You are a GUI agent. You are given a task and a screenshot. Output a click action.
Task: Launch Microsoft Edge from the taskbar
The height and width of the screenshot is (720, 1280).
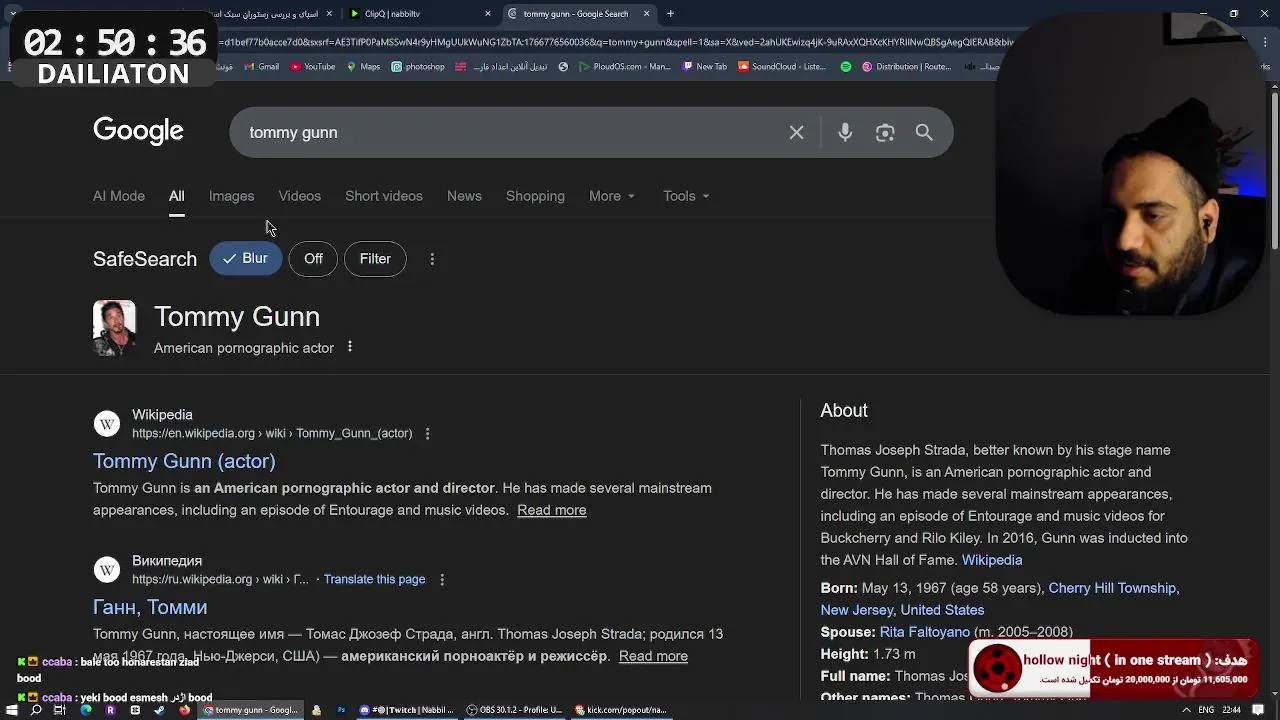point(85,710)
